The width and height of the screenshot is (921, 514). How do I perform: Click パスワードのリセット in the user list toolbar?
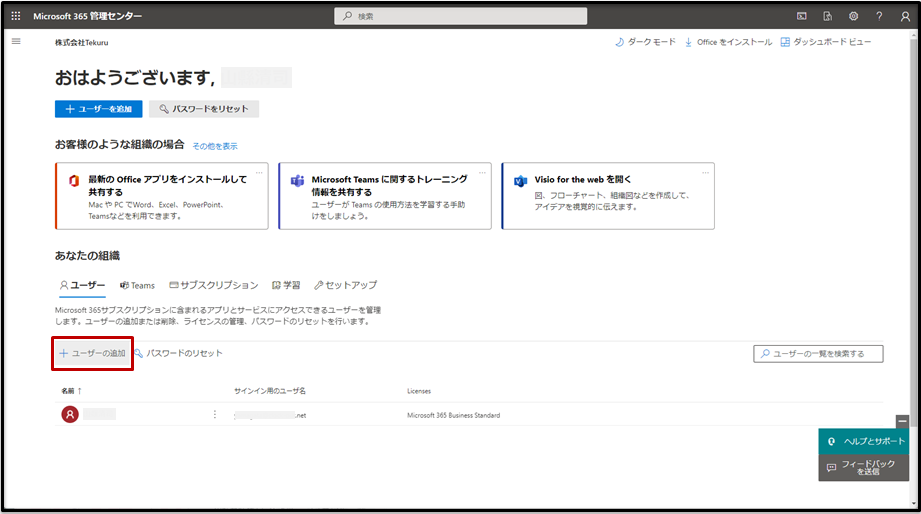179,354
